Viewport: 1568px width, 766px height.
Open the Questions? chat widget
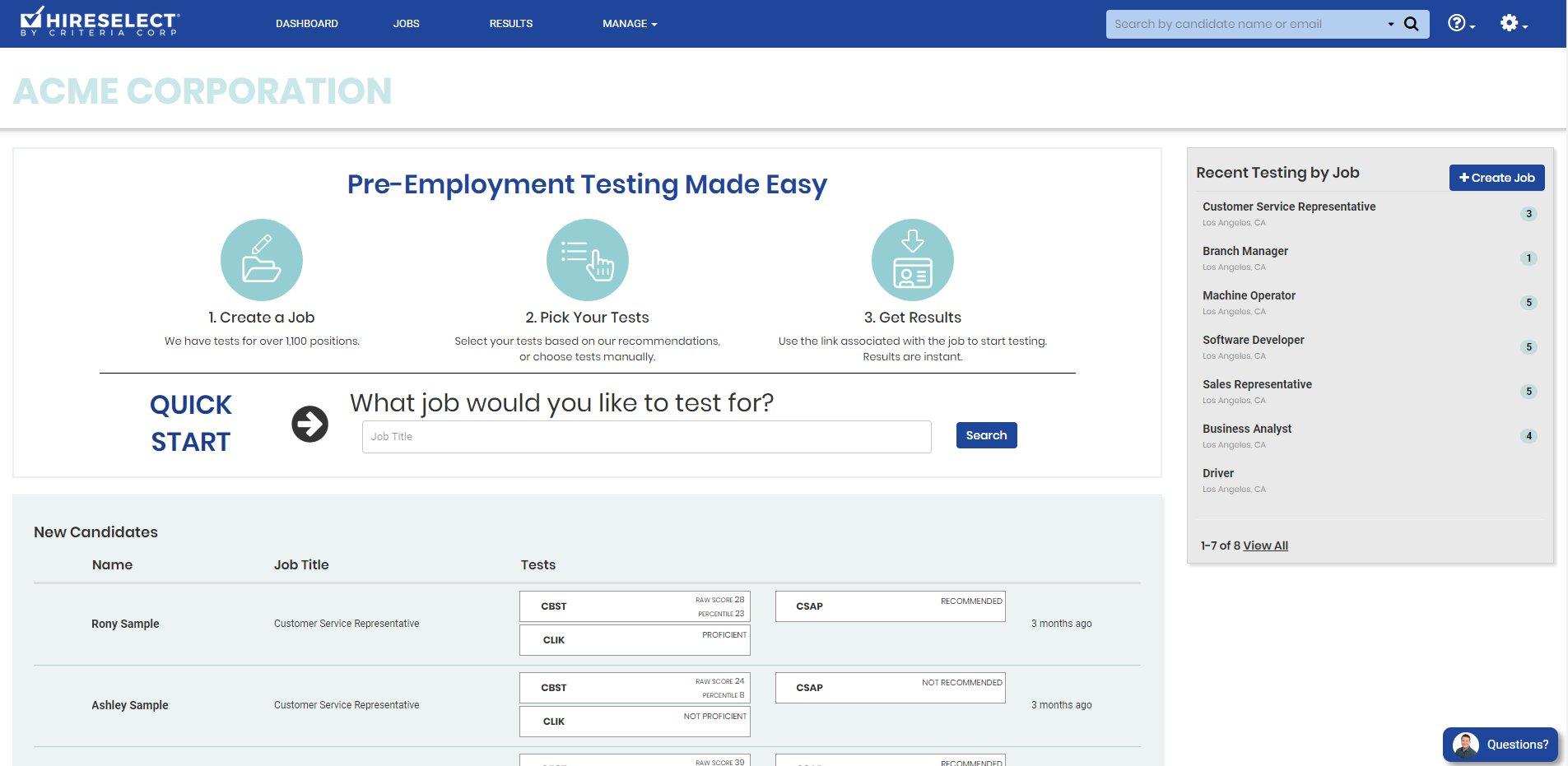[x=1500, y=744]
